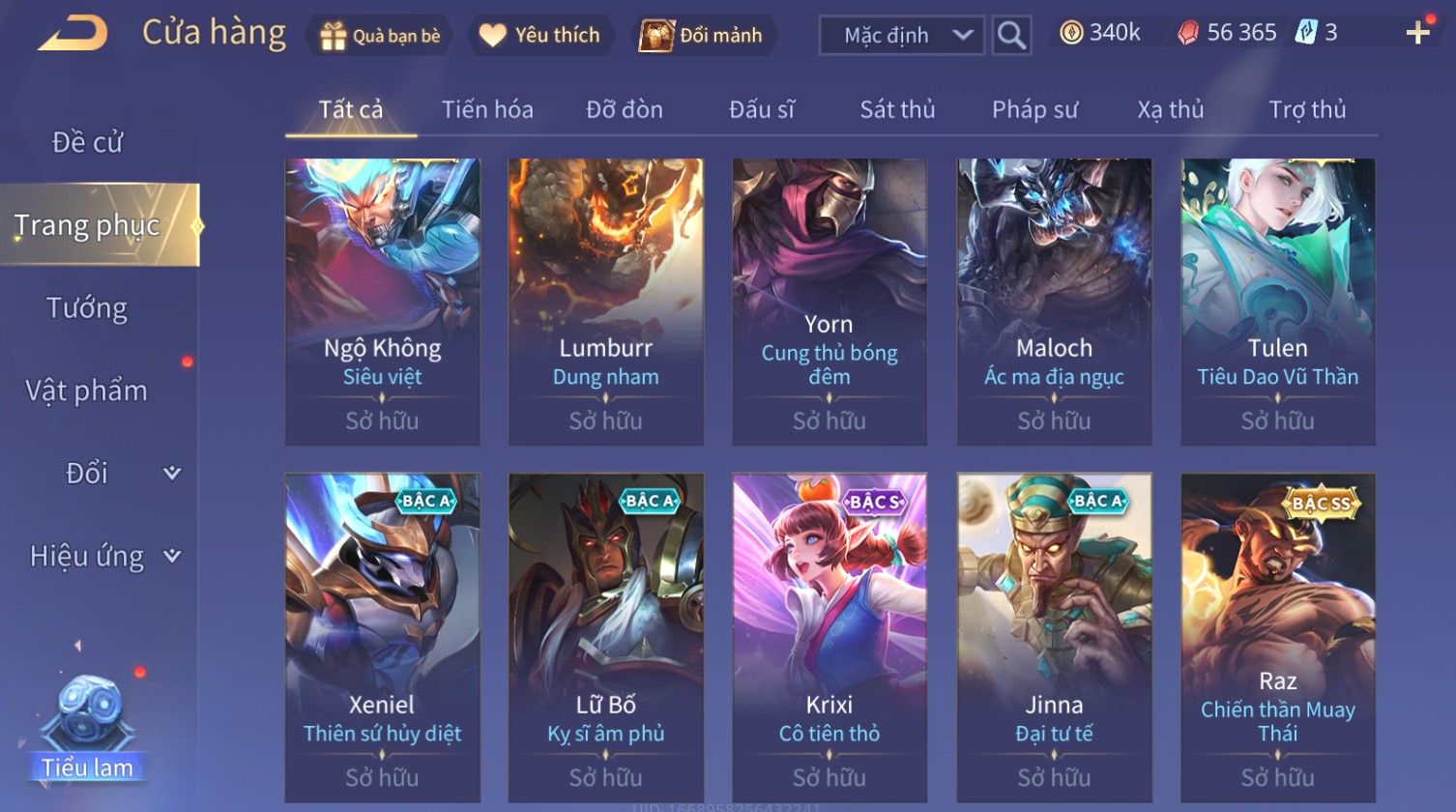Viewport: 1456px width, 812px height.
Task: Open the search magnifier icon
Action: (1011, 36)
